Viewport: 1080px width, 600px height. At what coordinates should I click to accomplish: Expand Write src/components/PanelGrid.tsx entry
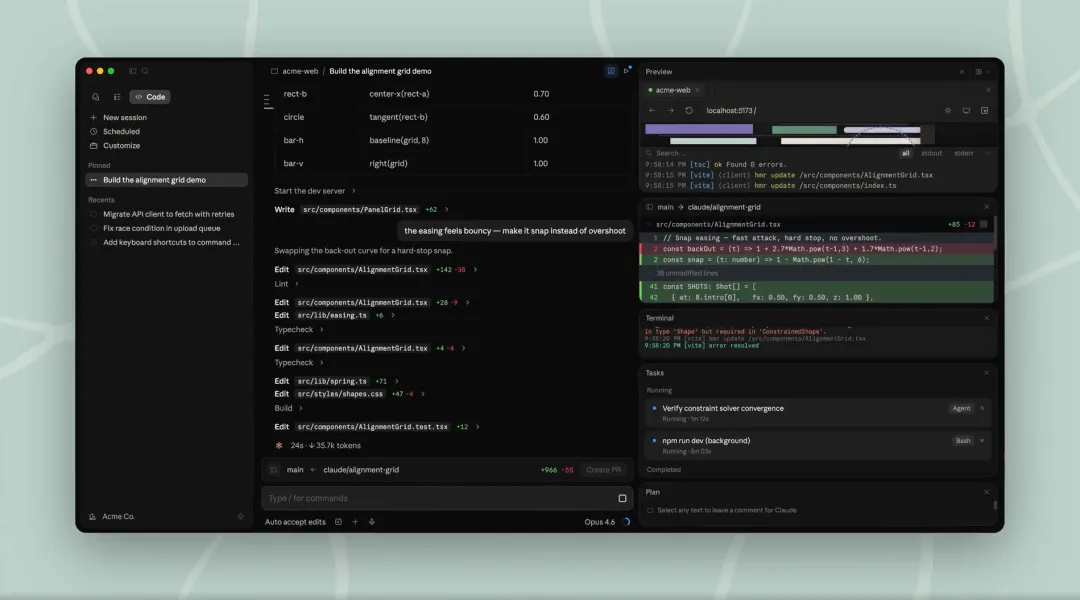point(361,209)
